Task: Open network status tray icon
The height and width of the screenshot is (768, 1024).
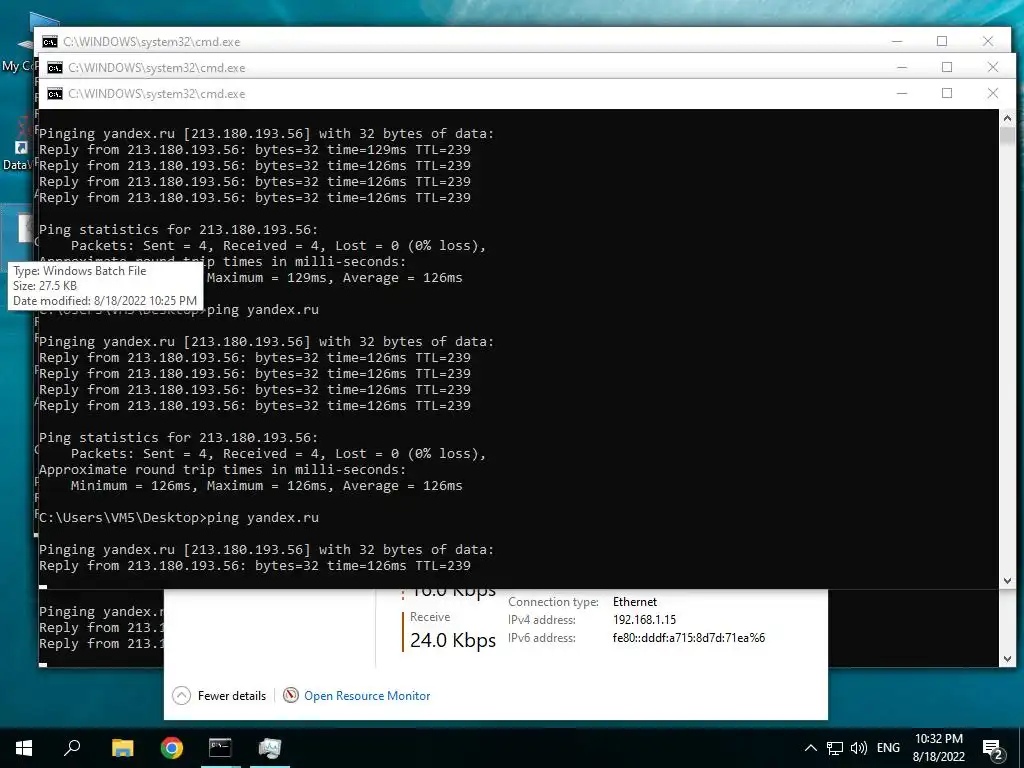Action: click(x=835, y=748)
